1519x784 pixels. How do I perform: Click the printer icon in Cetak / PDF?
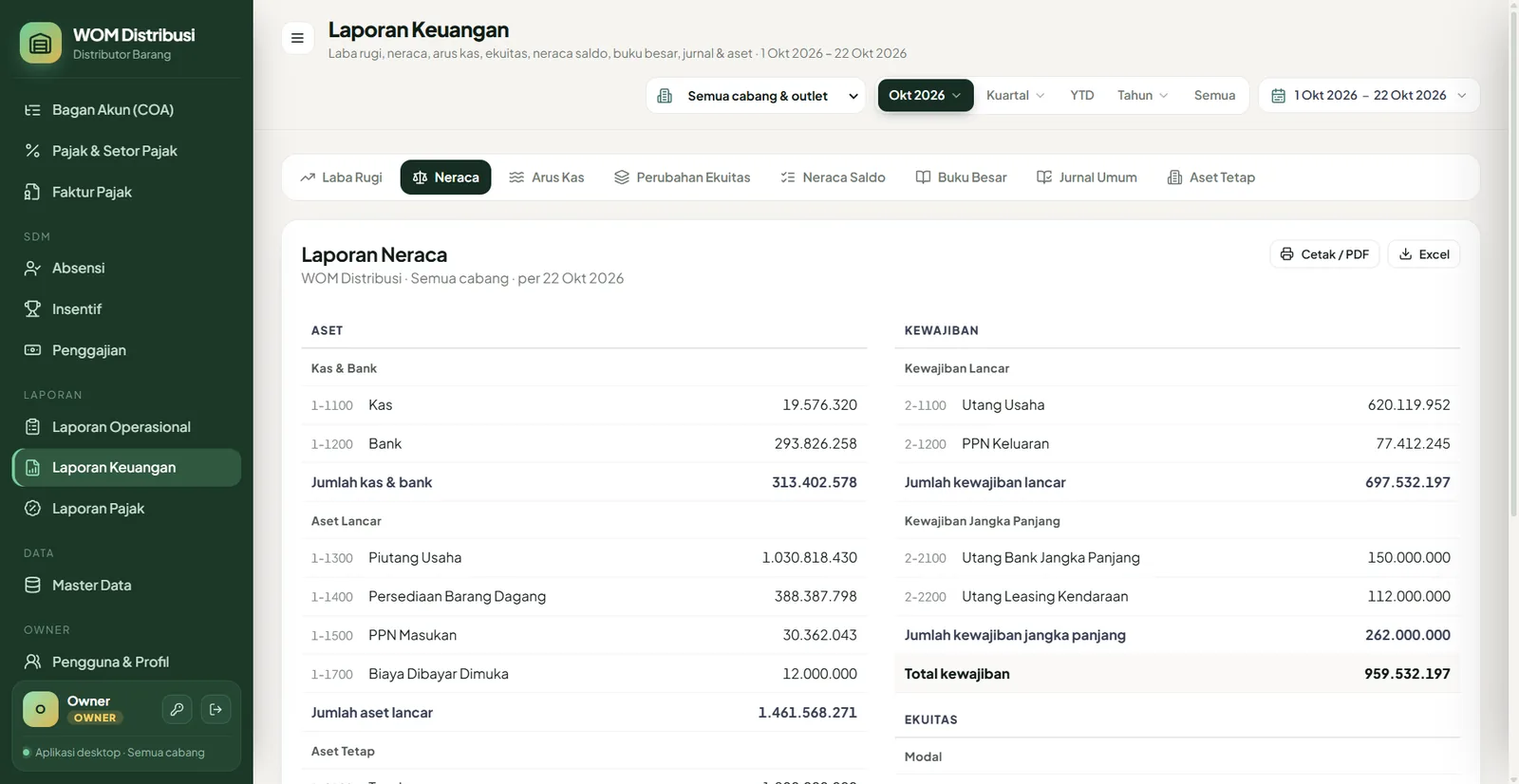click(x=1286, y=254)
